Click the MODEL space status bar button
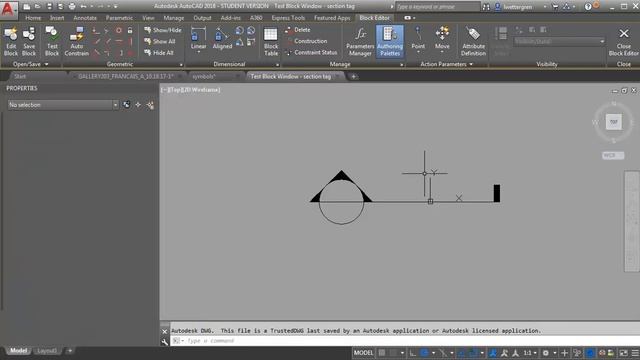Viewport: 640px width, 360px height. point(363,353)
